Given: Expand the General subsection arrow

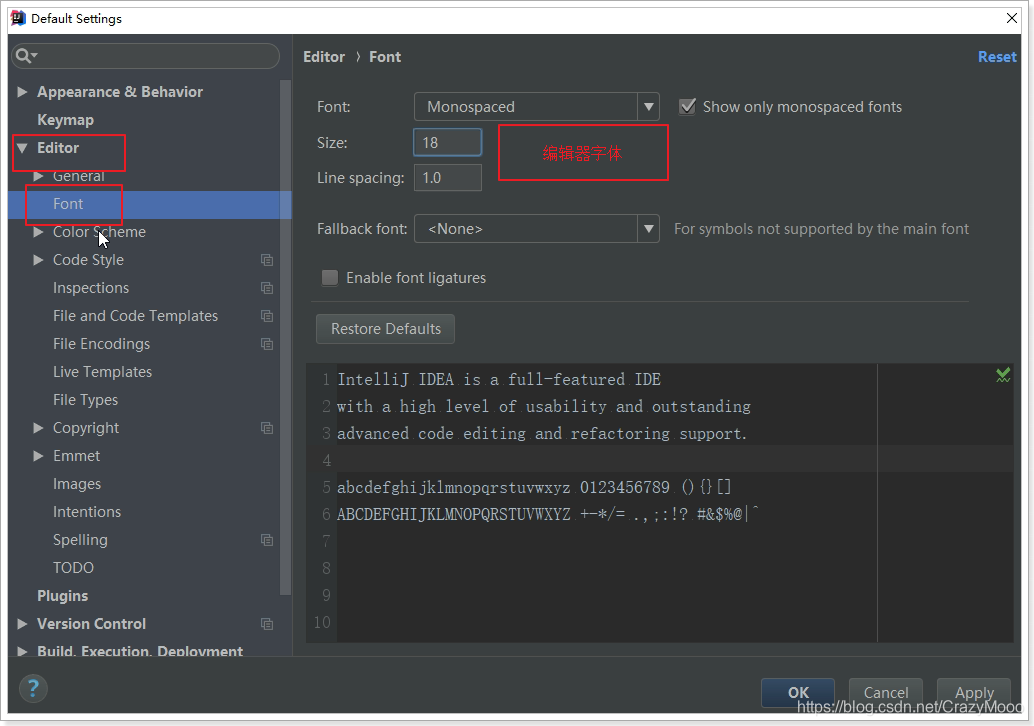Looking at the screenshot, I should point(38,176).
